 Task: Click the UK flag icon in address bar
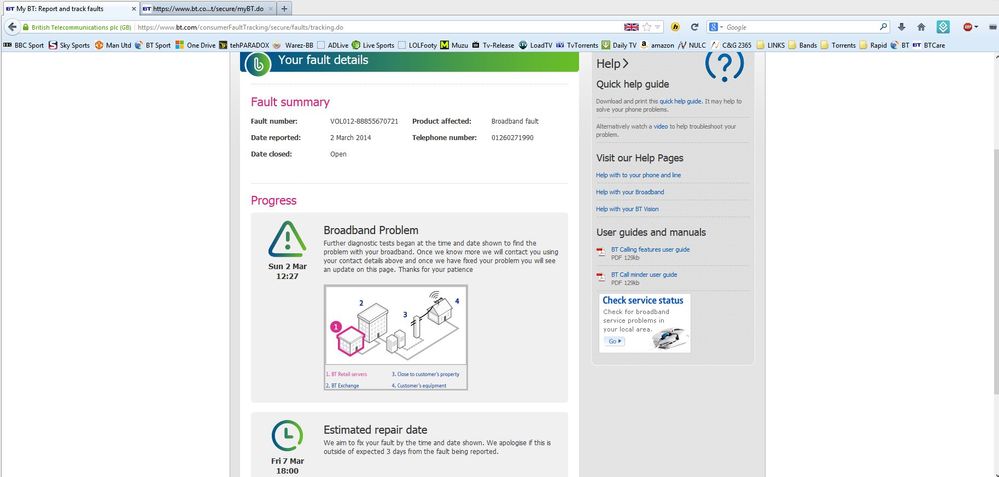(x=631, y=27)
